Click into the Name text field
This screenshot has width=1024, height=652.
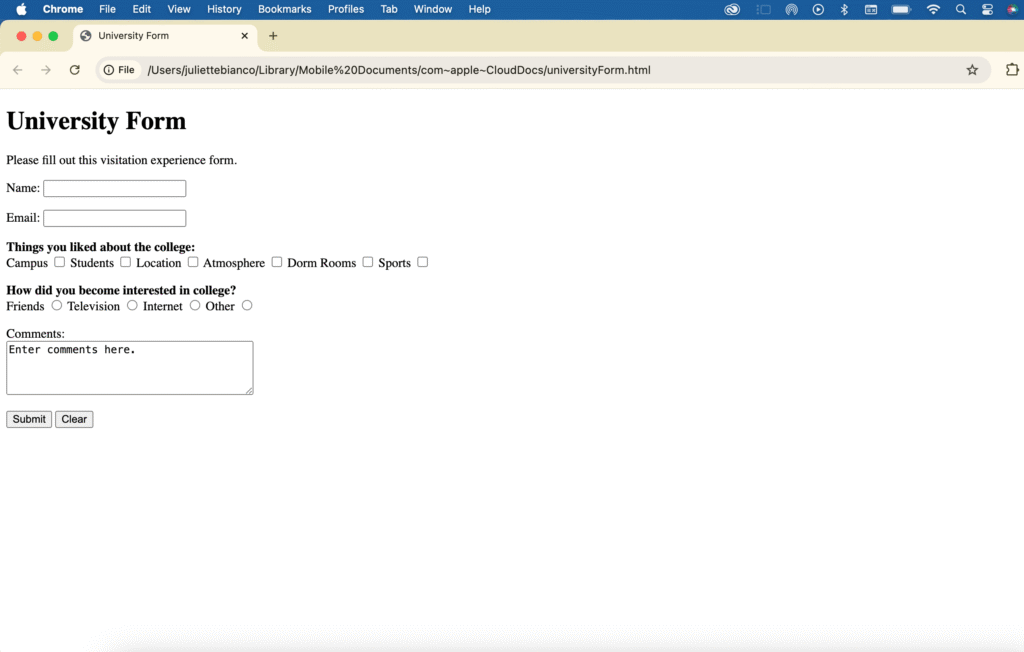point(115,189)
